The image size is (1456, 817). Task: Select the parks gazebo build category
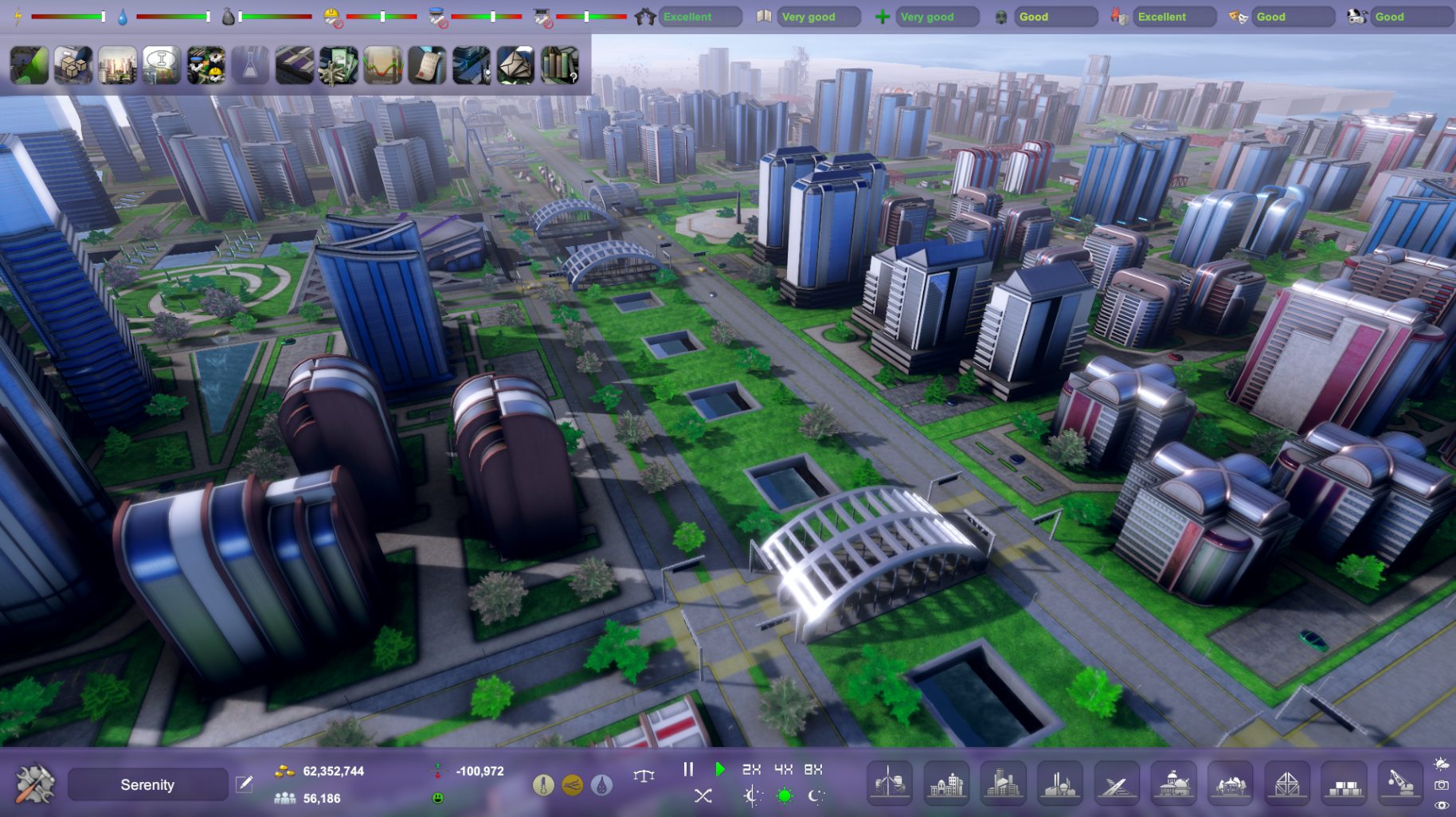1231,783
